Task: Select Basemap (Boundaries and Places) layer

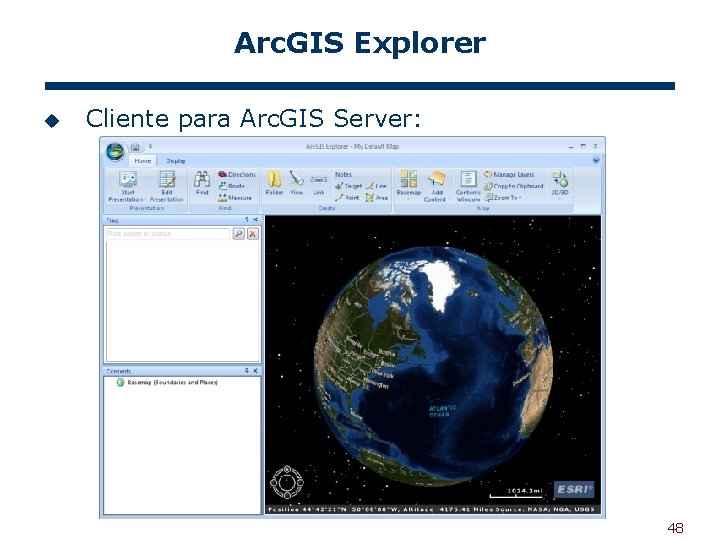Action: [167, 382]
